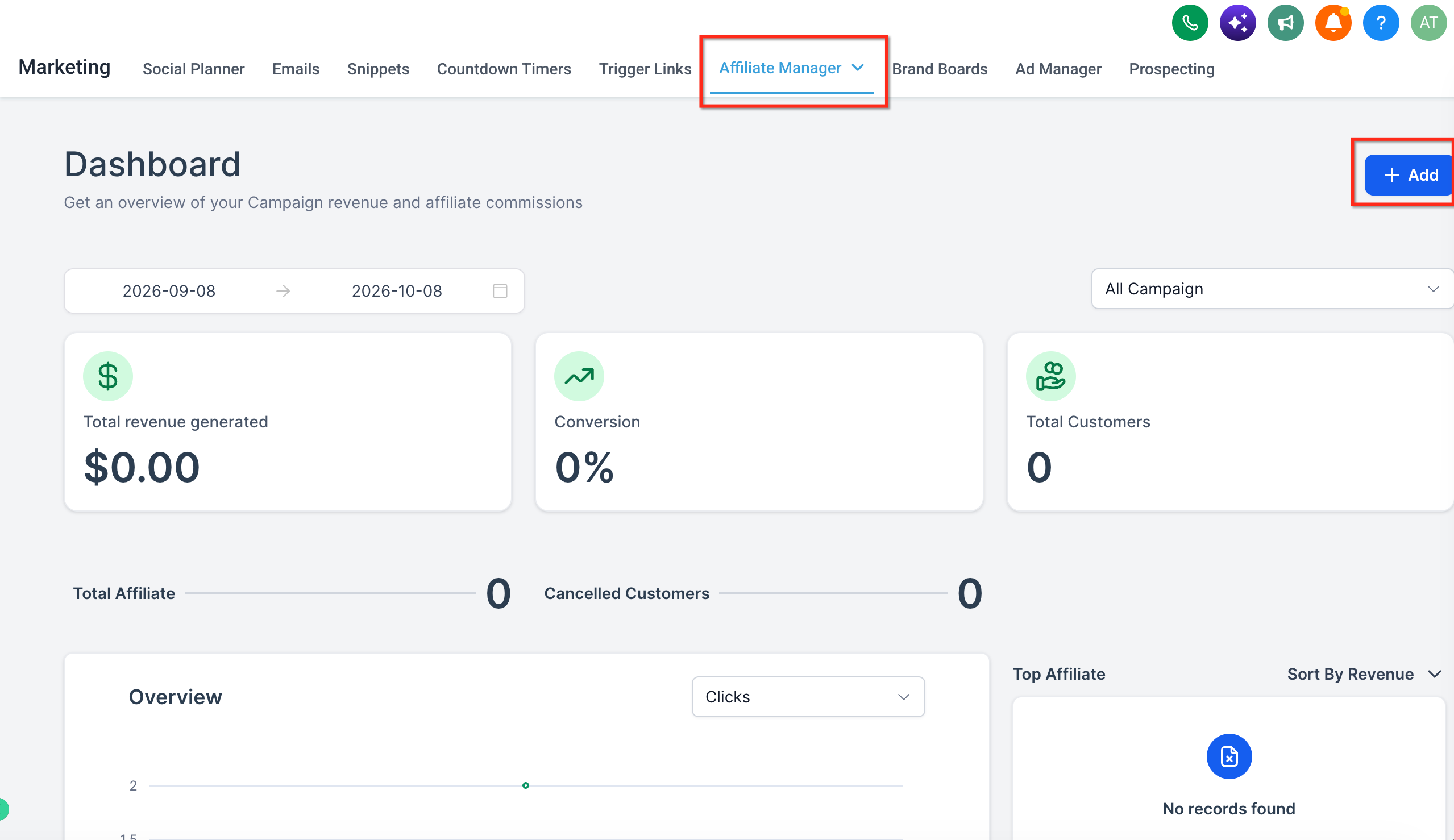This screenshot has height=840, width=1454.
Task: Open the megaphone announcements icon
Action: (x=1286, y=23)
